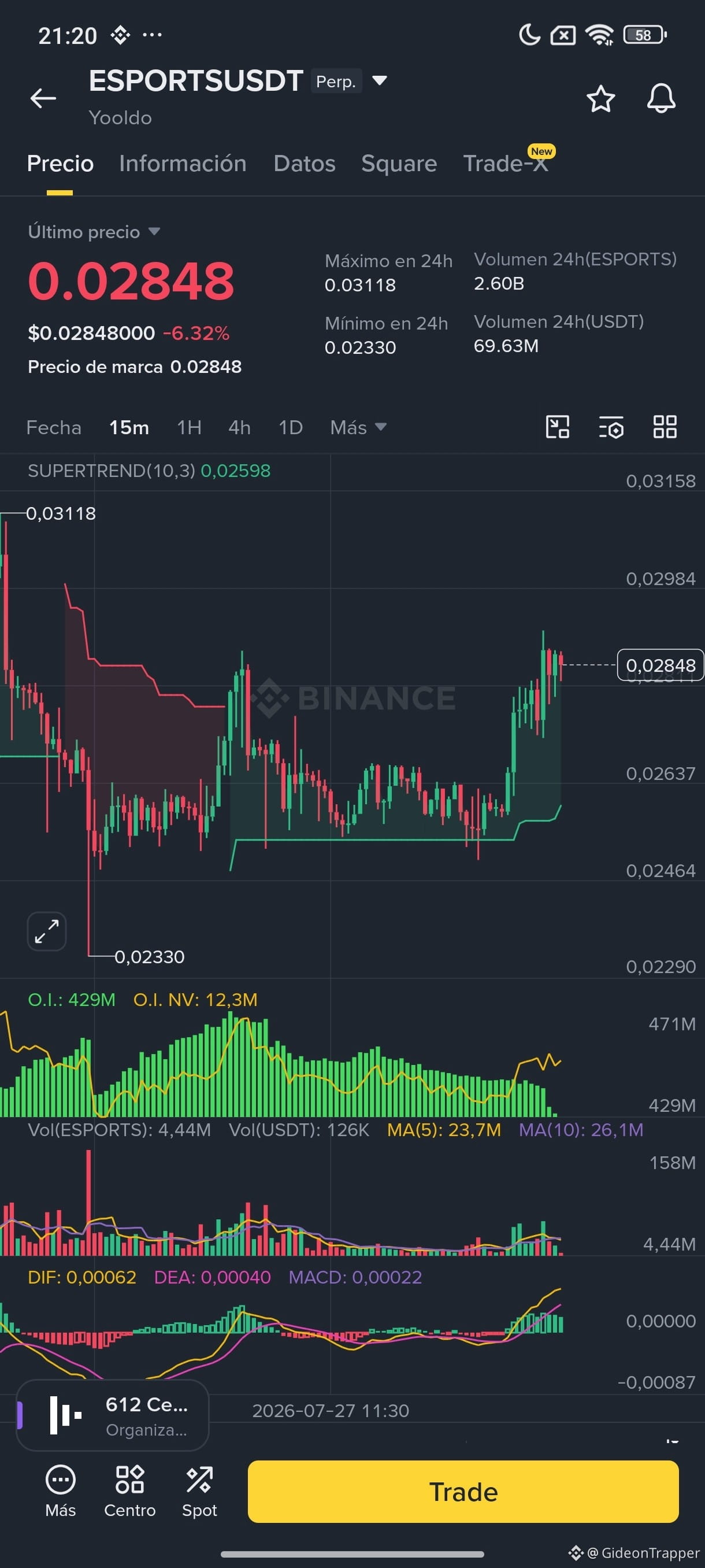Tap the MACD: 0,00022 label

tap(355, 1277)
